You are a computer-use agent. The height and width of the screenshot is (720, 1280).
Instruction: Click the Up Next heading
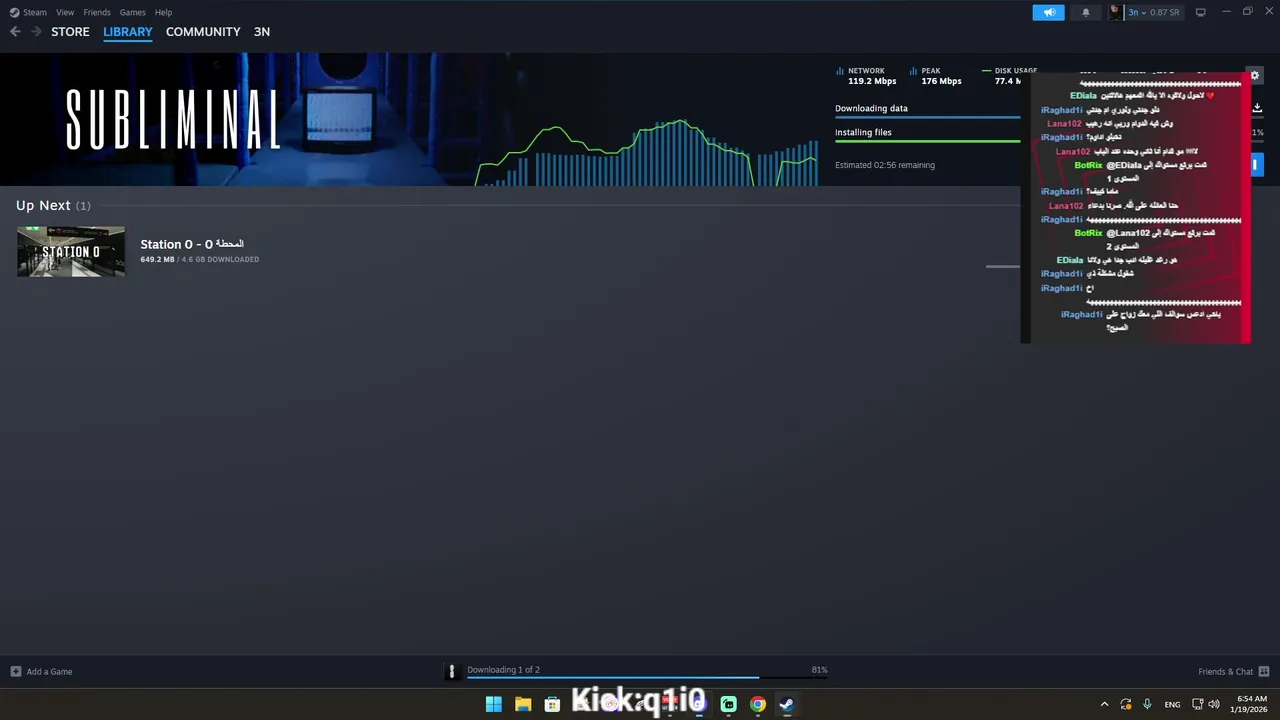43,205
